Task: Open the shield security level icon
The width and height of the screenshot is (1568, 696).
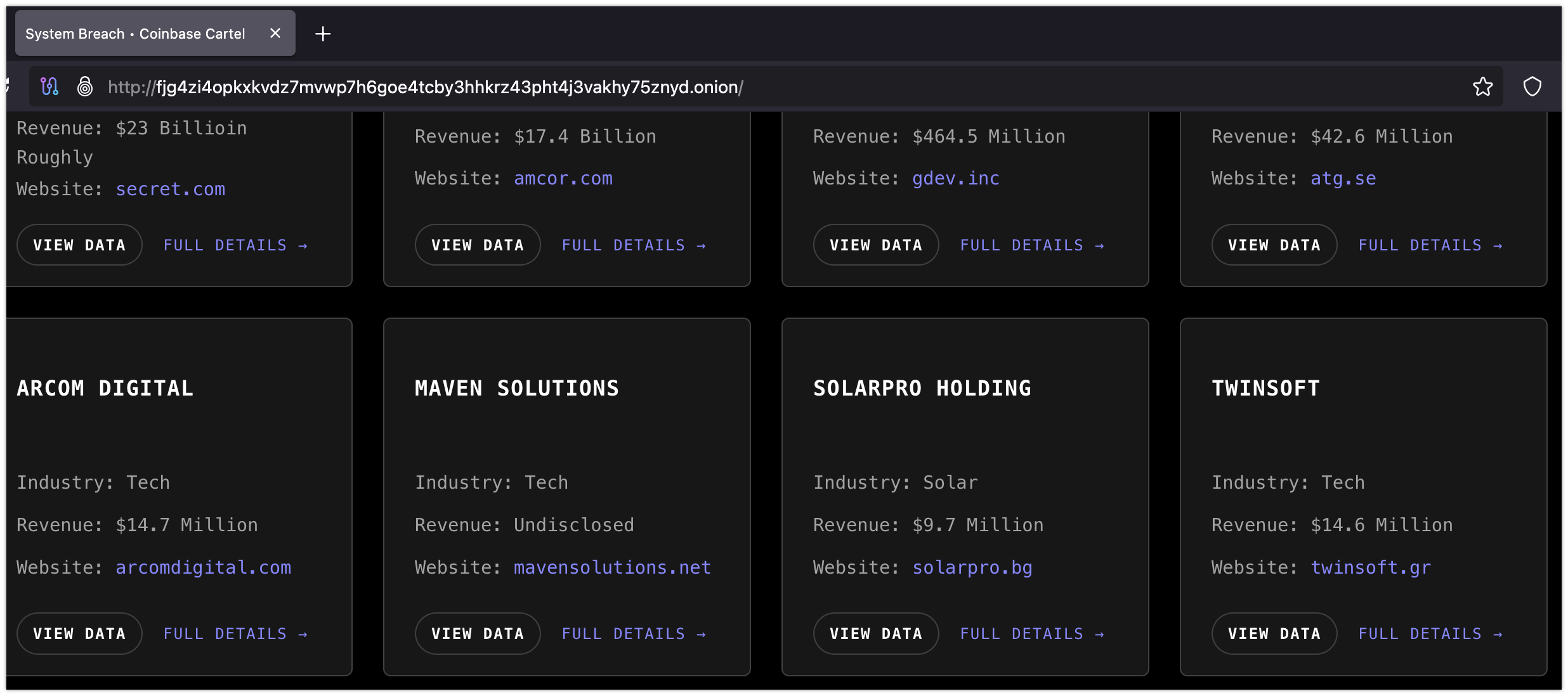Action: coord(1532,86)
